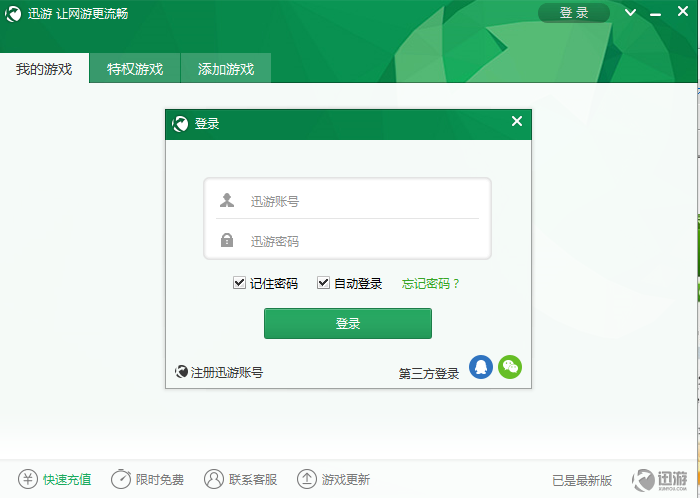Select the 我的游戏 tab
Image resolution: width=700 pixels, height=498 pixels.
(44, 69)
